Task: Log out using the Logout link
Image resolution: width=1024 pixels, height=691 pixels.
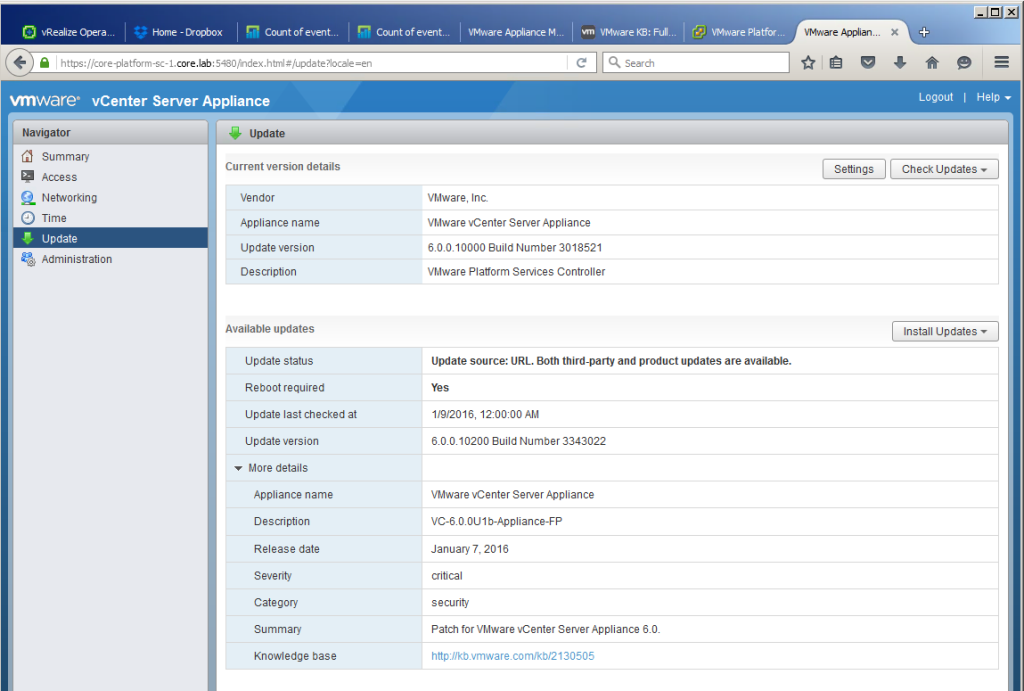Action: pos(936,97)
